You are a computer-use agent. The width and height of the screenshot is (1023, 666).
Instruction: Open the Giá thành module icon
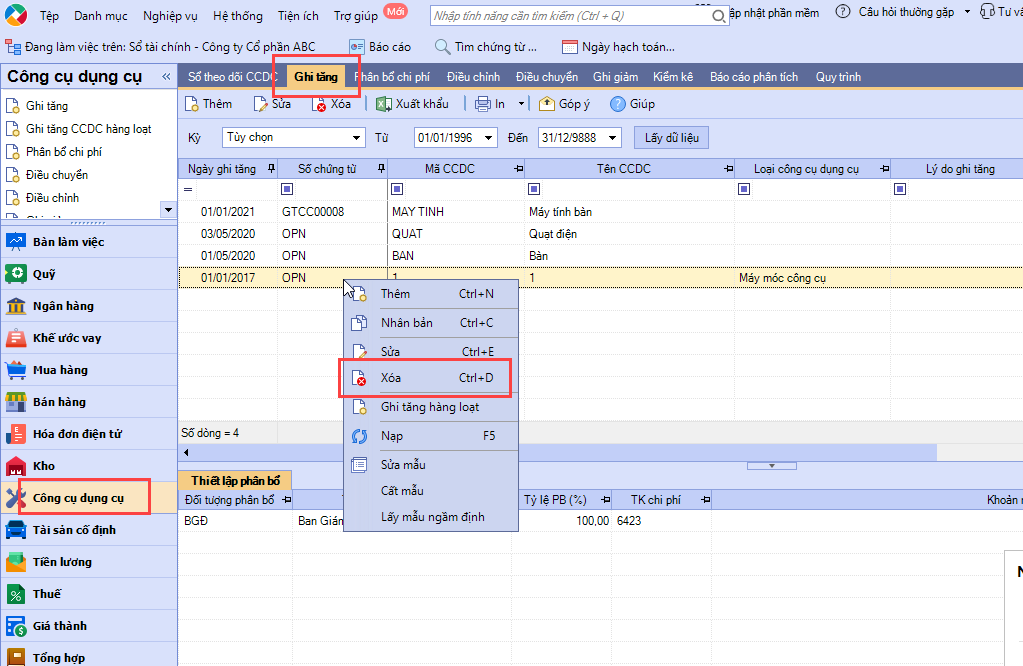[16, 626]
